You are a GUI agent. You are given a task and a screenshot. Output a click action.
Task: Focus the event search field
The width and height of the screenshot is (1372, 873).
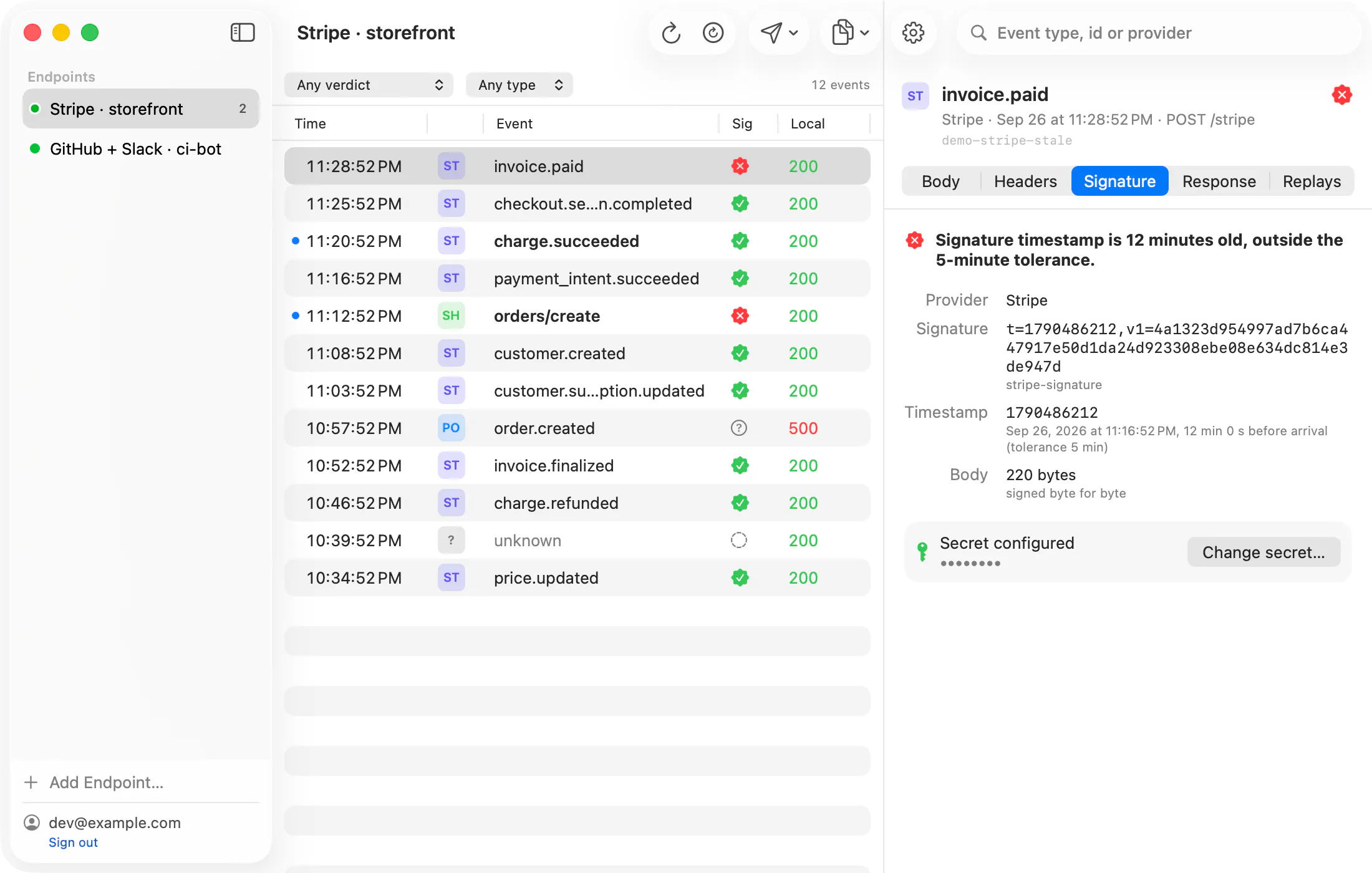(x=1159, y=32)
